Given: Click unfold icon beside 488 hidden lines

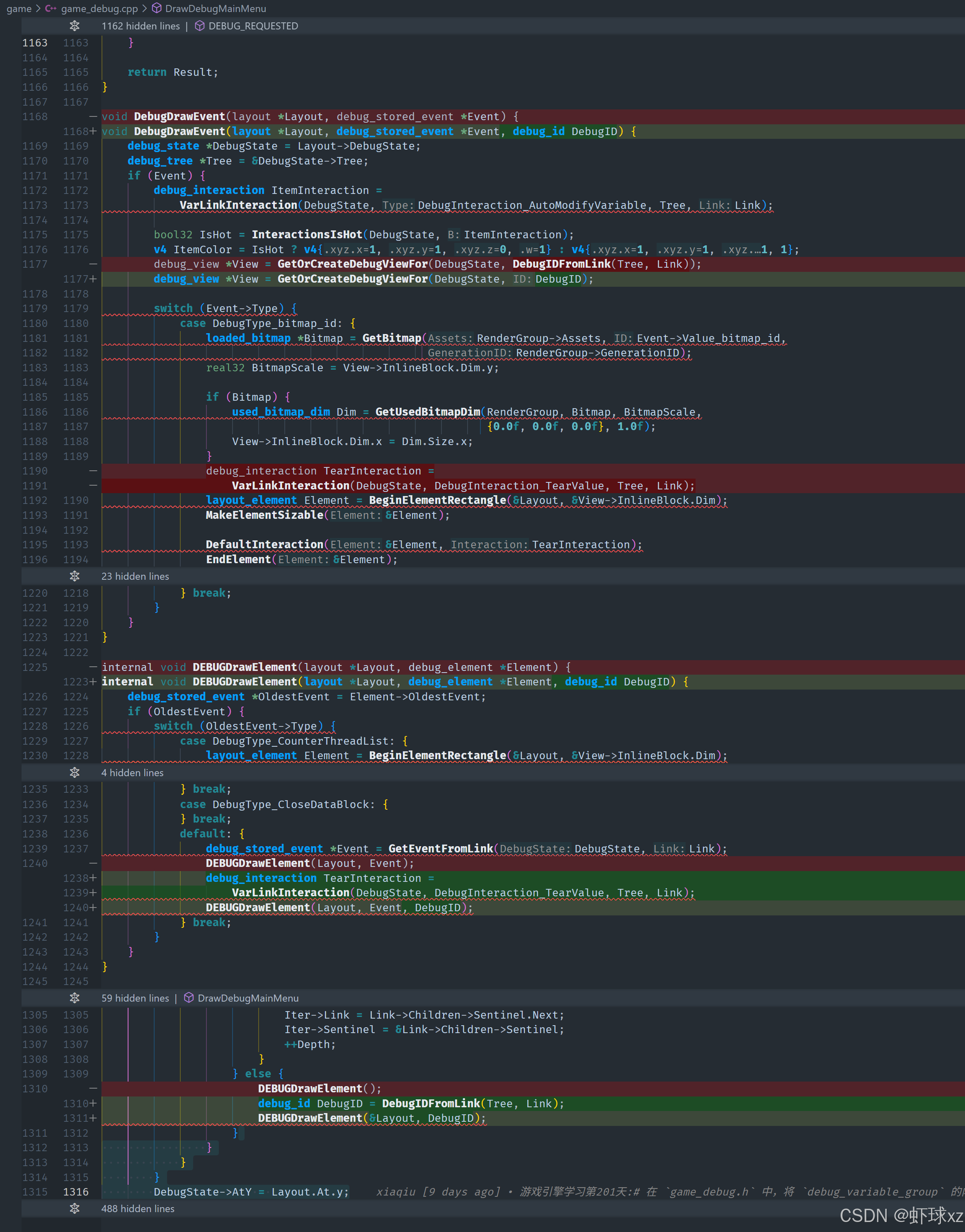Looking at the screenshot, I should (75, 1208).
